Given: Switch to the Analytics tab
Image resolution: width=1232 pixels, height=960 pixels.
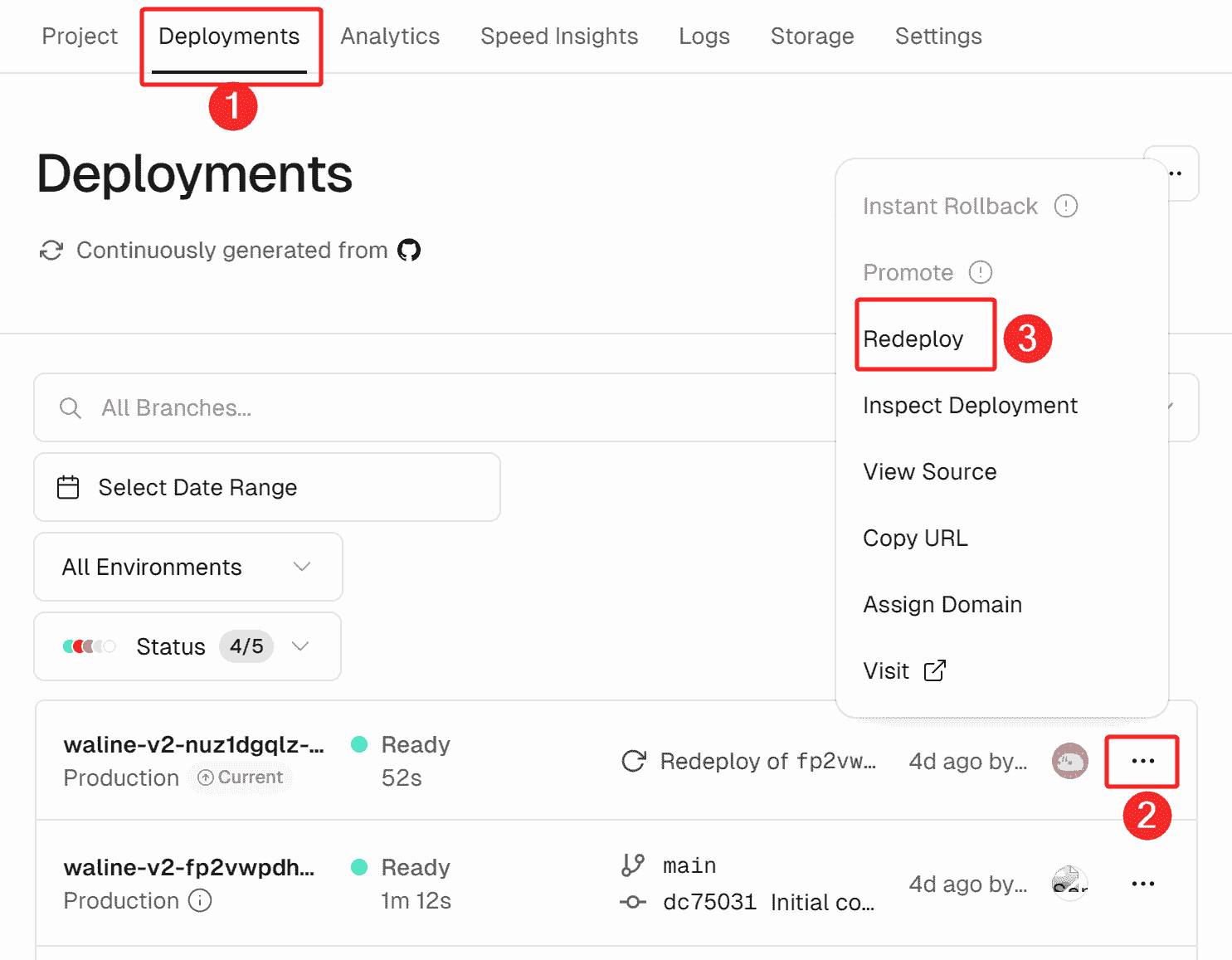Looking at the screenshot, I should 390,37.
